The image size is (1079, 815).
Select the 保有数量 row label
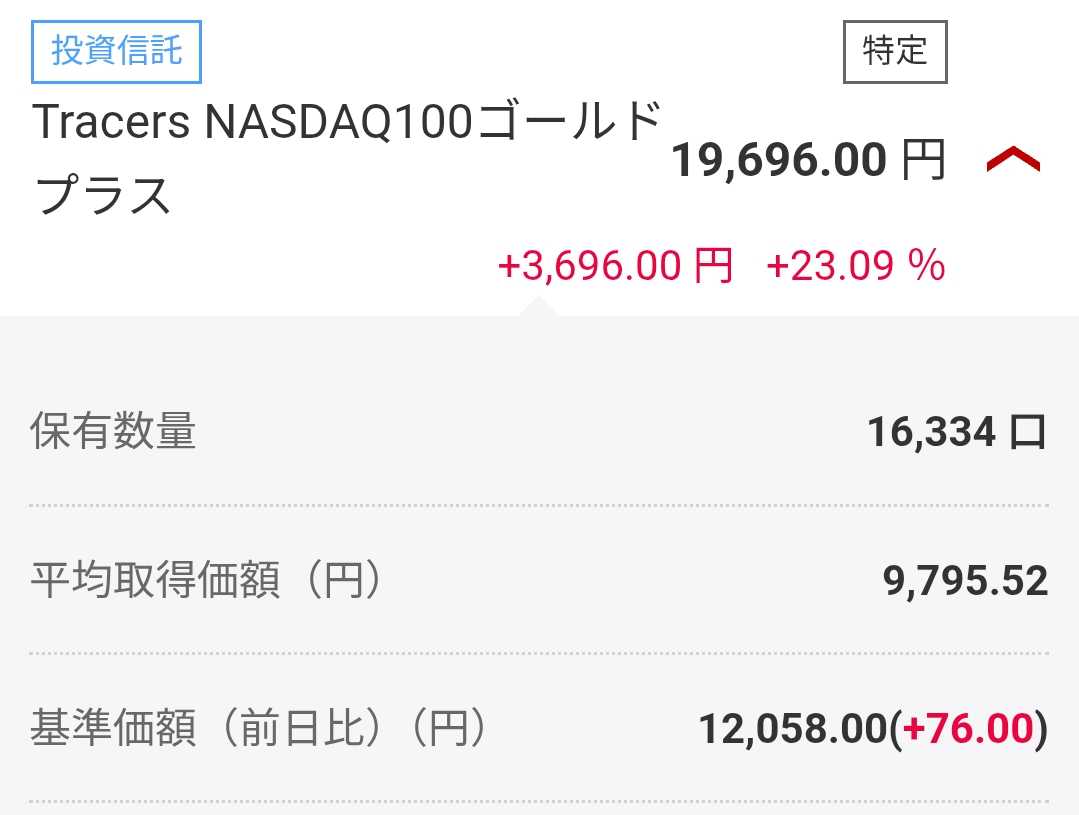click(x=113, y=432)
